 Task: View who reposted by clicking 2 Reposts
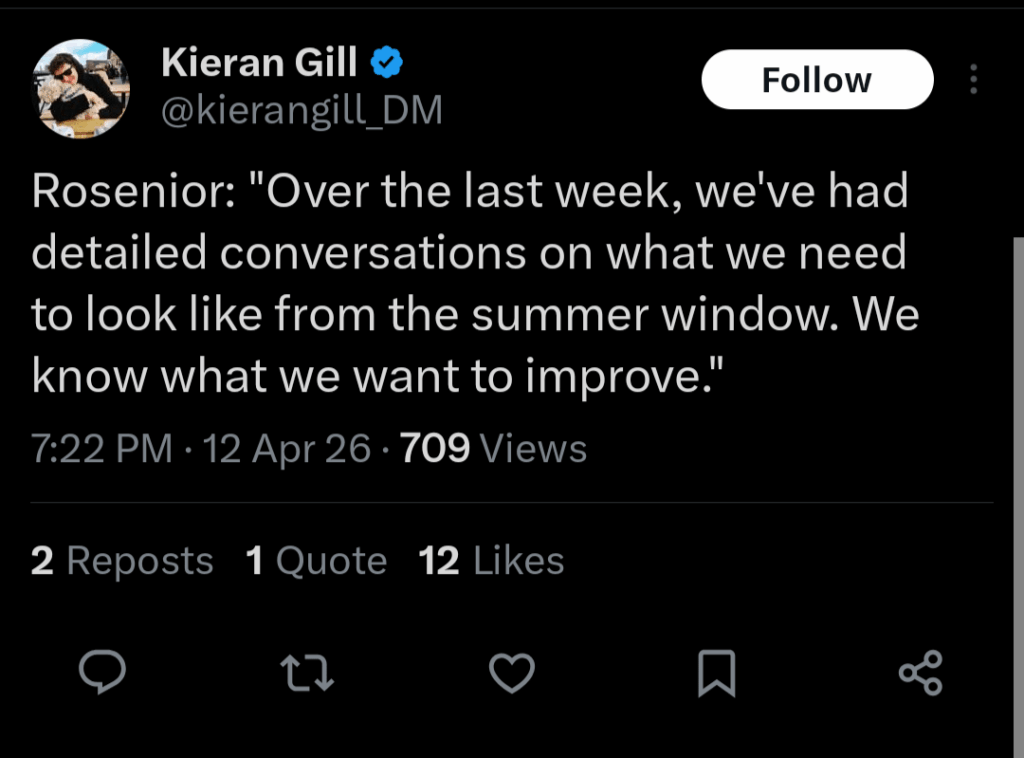coord(121,561)
